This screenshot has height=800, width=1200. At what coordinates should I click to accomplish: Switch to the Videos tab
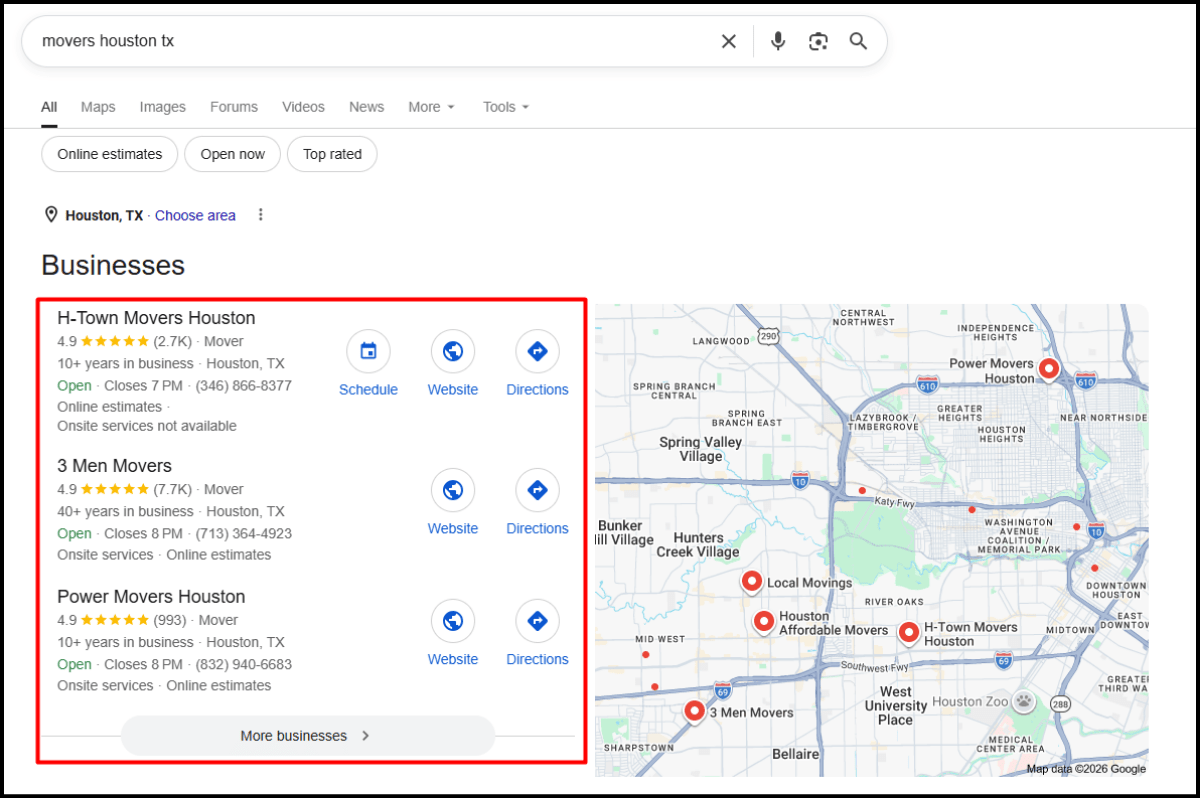(303, 107)
